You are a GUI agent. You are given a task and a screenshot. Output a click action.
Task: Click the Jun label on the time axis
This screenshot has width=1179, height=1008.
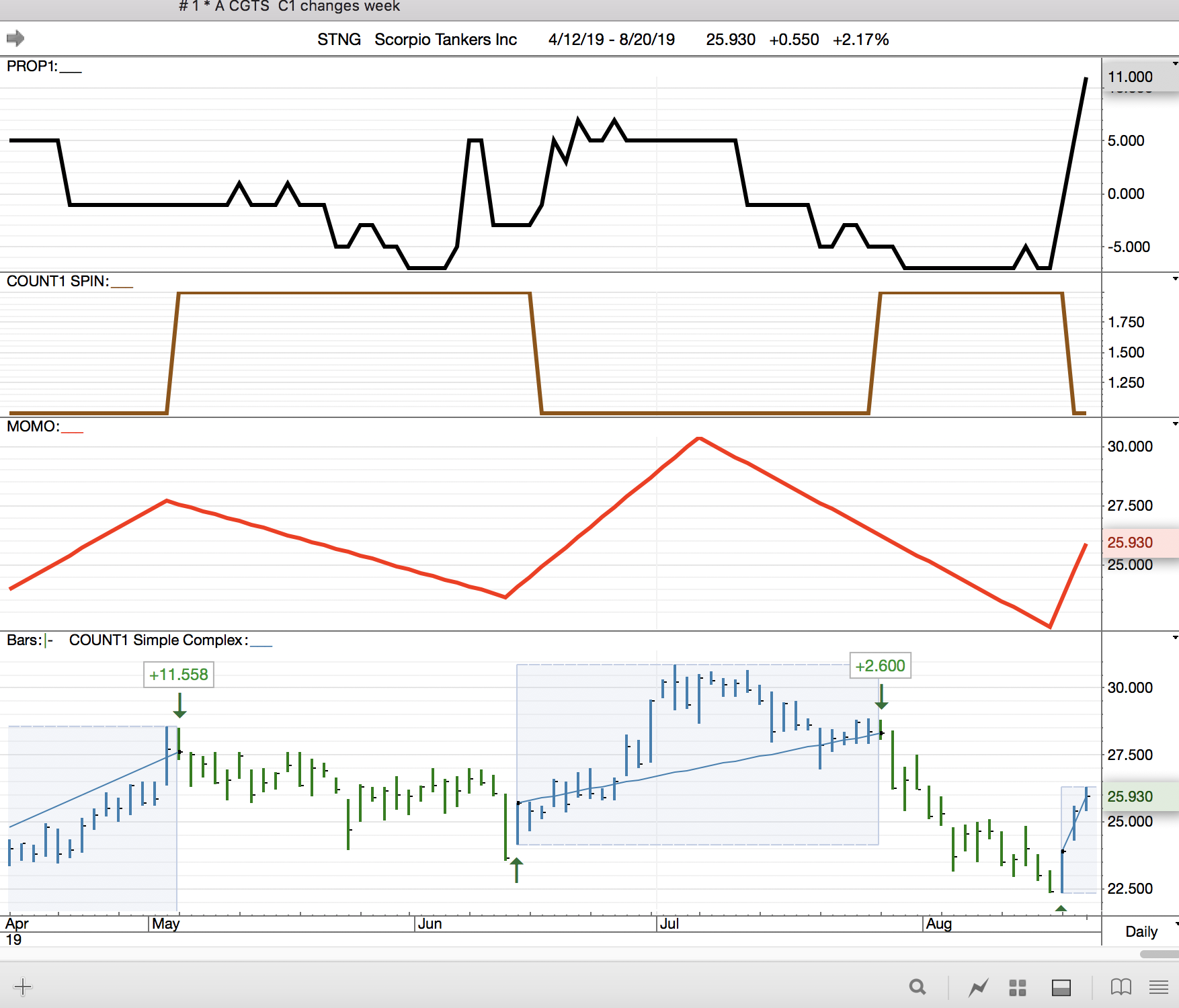click(x=430, y=923)
